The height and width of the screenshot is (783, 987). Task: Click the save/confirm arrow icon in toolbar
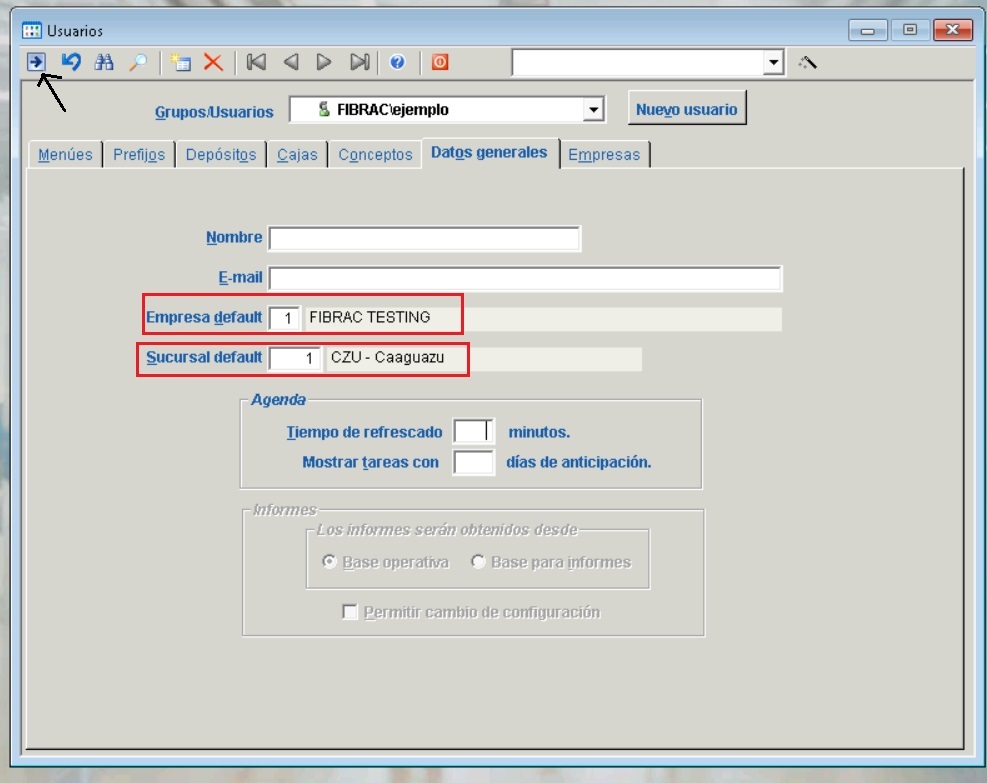point(36,62)
